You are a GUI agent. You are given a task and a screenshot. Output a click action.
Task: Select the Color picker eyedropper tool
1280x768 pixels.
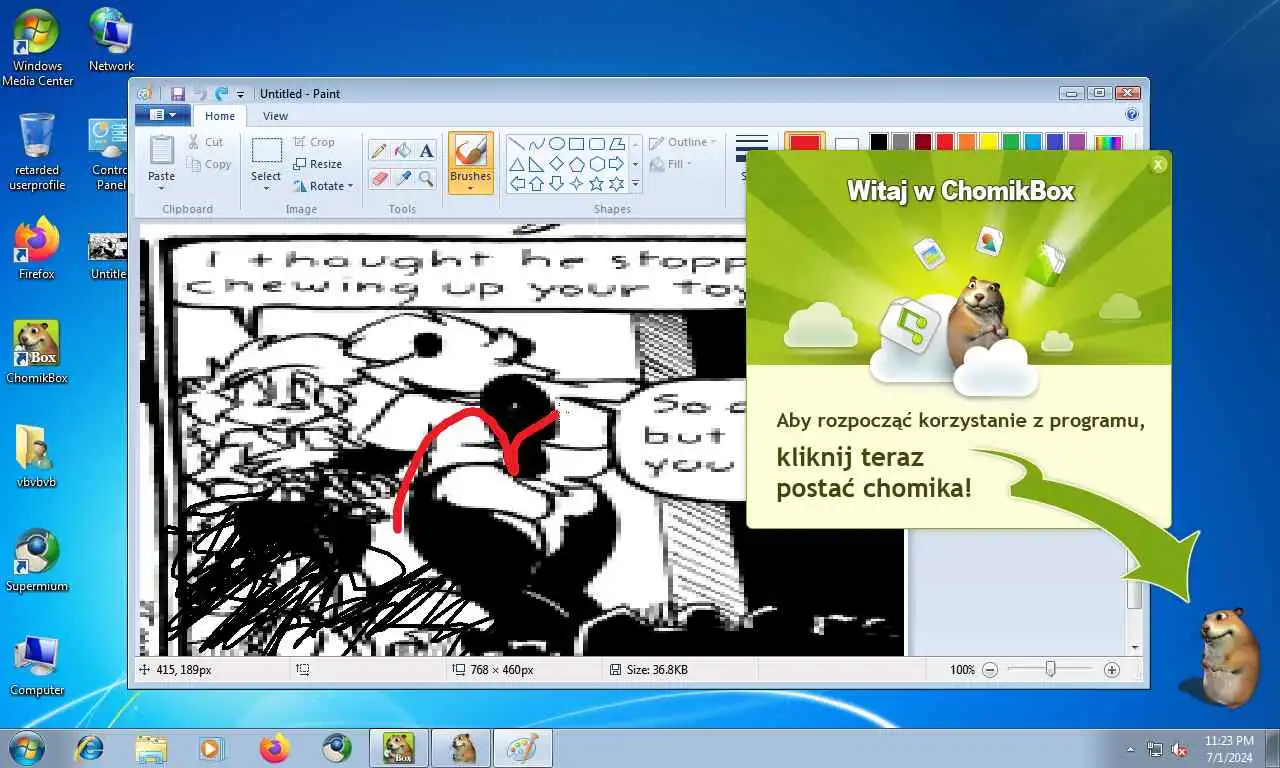click(x=402, y=178)
